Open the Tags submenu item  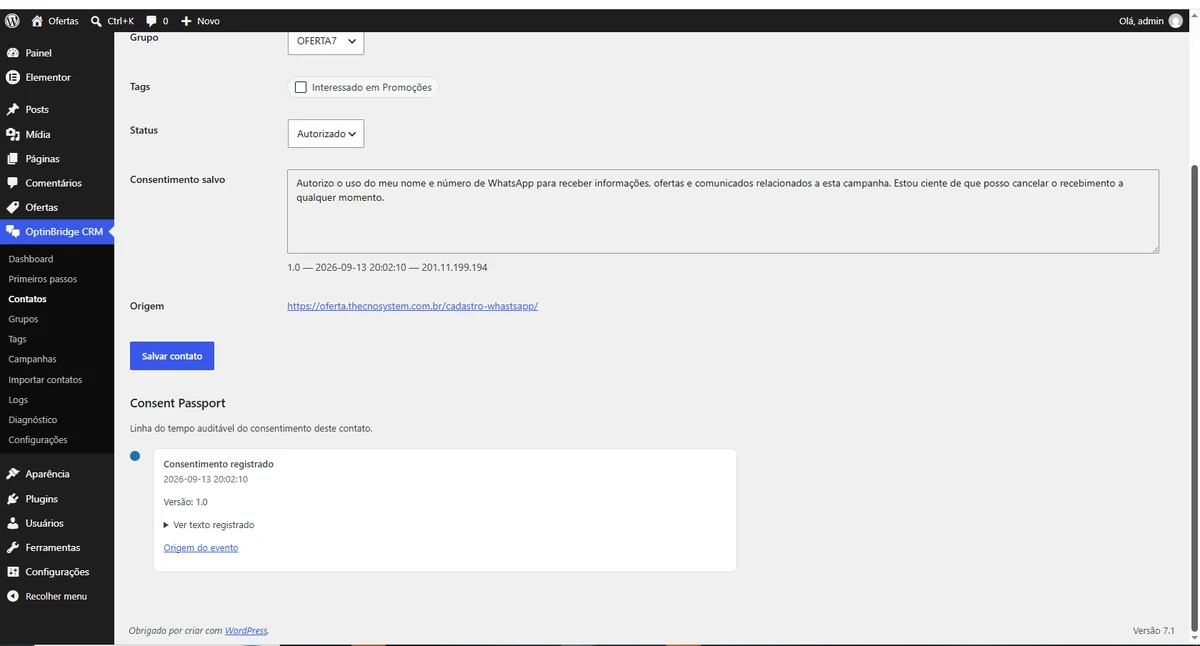[x=17, y=339]
